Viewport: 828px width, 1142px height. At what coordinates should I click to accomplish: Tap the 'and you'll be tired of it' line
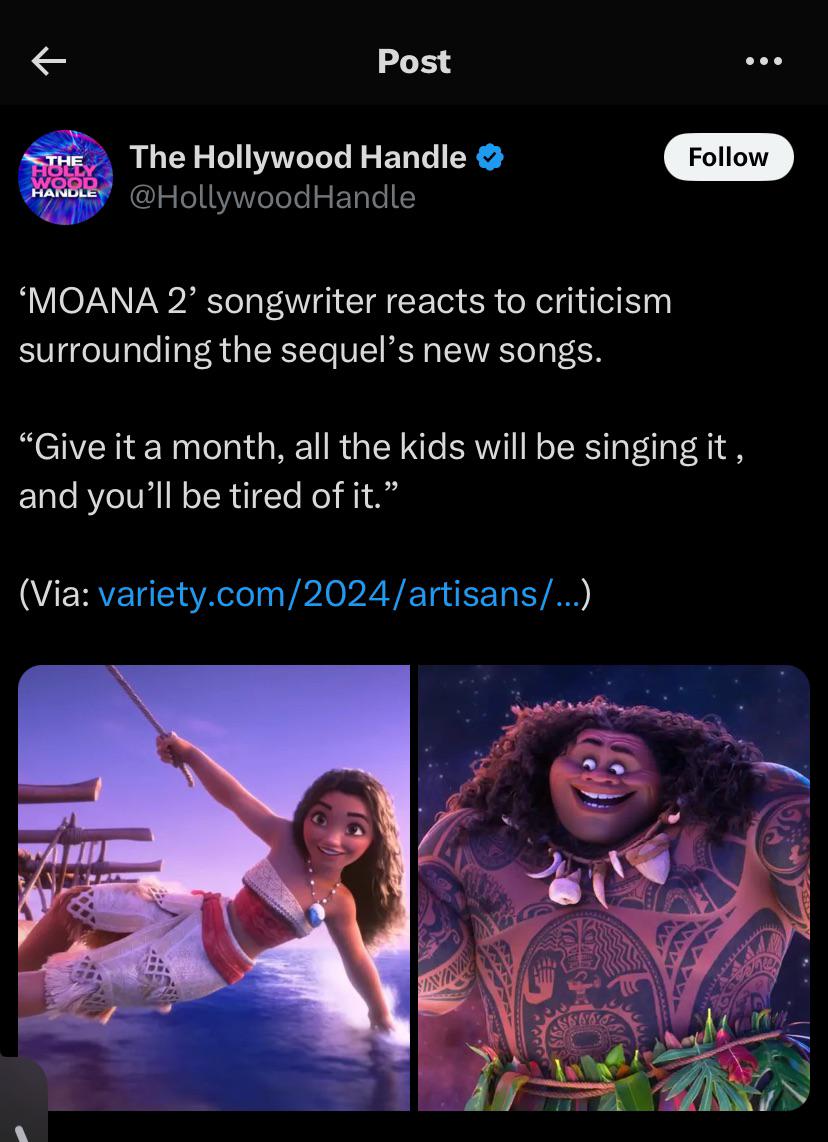[209, 496]
